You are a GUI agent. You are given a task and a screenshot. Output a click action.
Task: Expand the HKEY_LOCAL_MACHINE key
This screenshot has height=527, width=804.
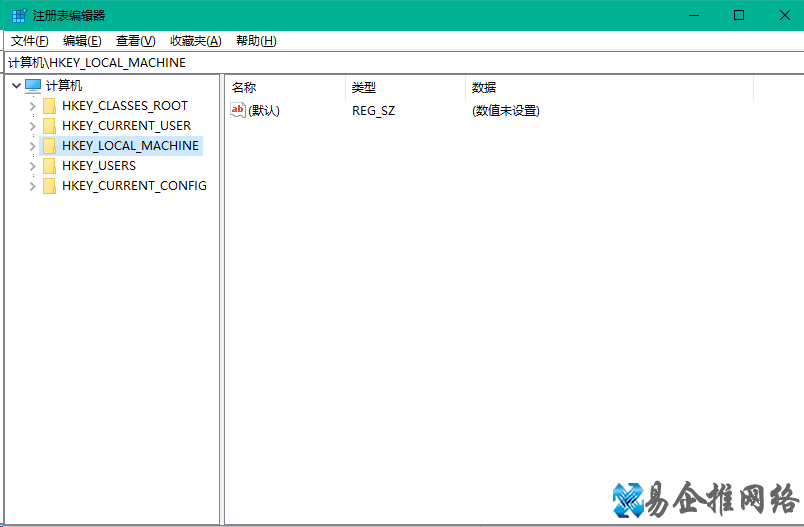[x=33, y=146]
